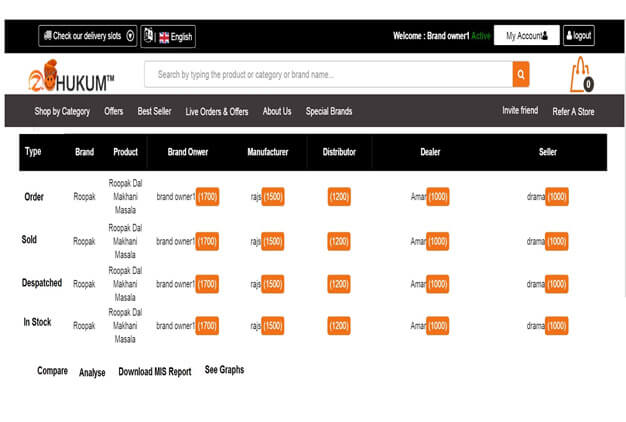Click See Graphs link

[x=224, y=370]
